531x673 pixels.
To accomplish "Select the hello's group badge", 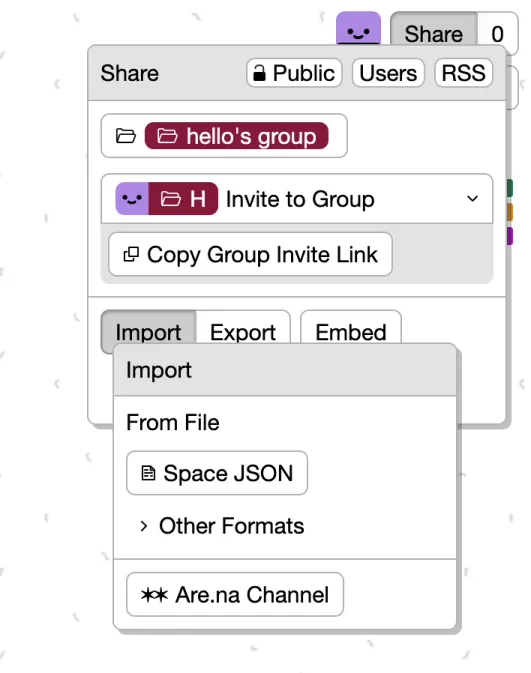I will click(x=237, y=136).
